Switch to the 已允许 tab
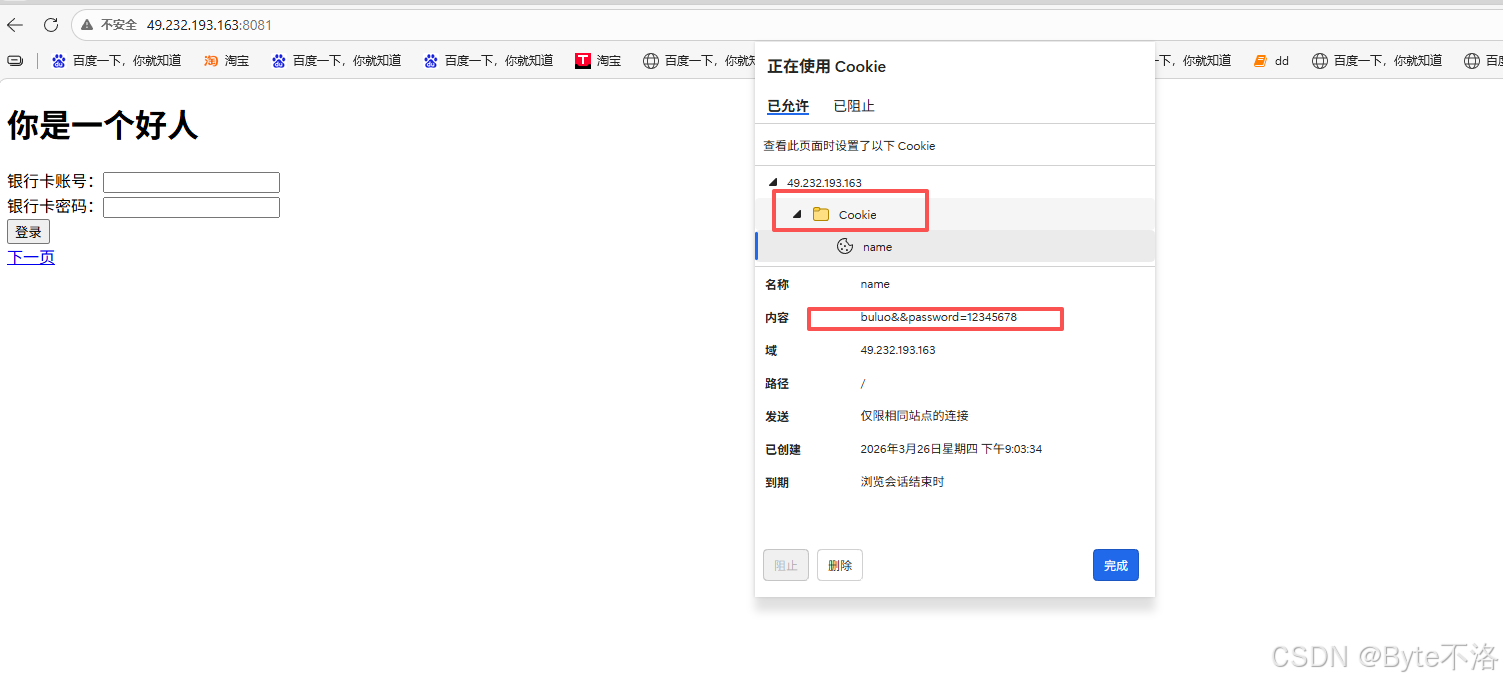This screenshot has height=683, width=1503. click(788, 106)
